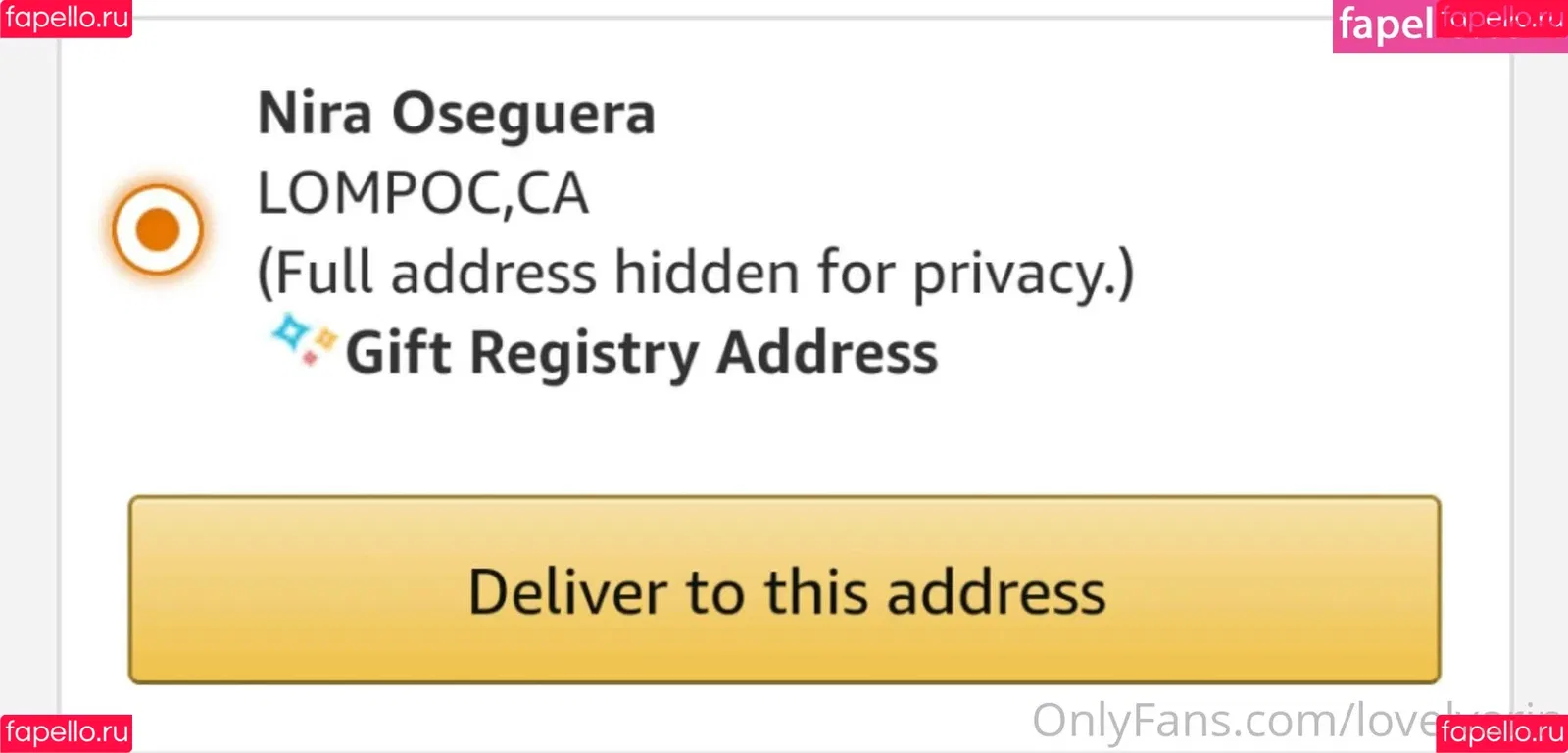Click the Full address hidden for privacy note
This screenshot has width=1568, height=753.
(x=695, y=273)
